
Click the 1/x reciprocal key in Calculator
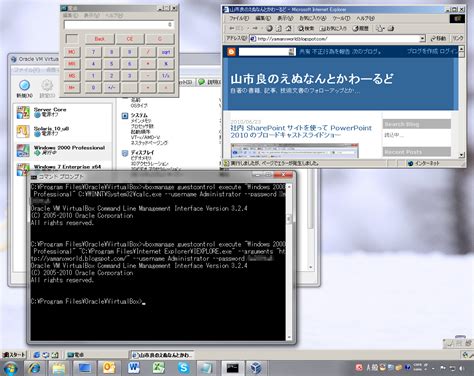166,76
